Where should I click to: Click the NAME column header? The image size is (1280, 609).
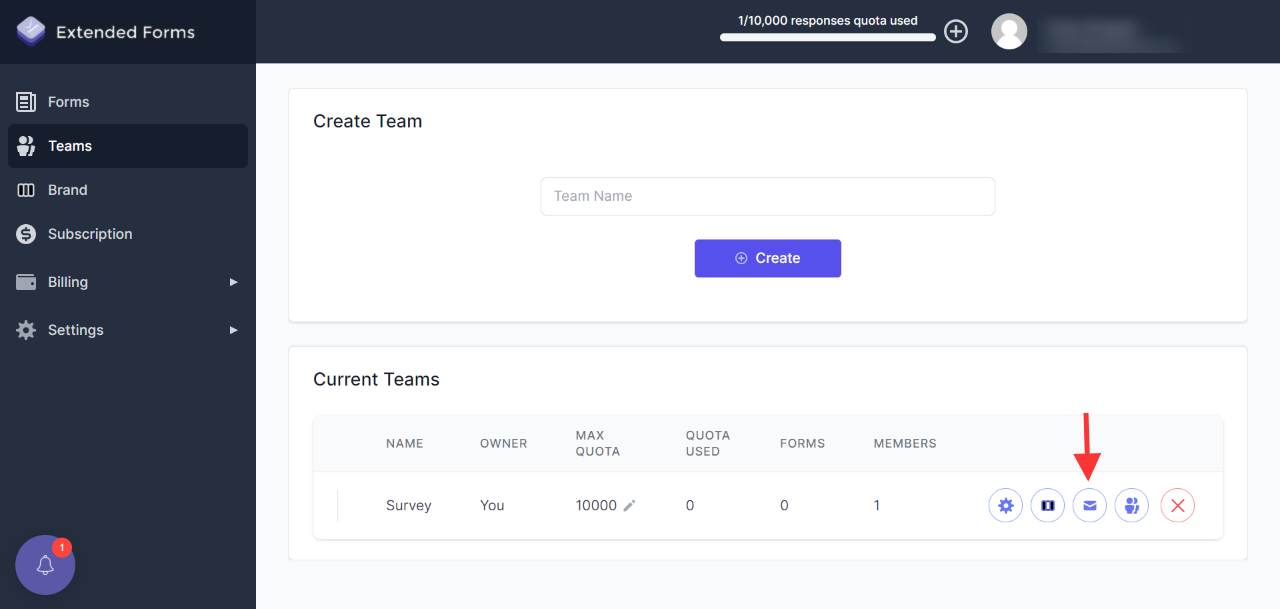[x=405, y=443]
